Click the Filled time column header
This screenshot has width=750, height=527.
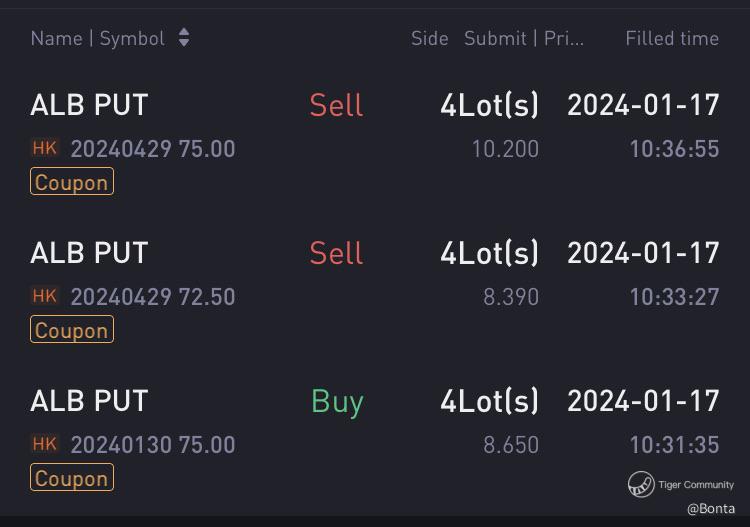point(672,38)
